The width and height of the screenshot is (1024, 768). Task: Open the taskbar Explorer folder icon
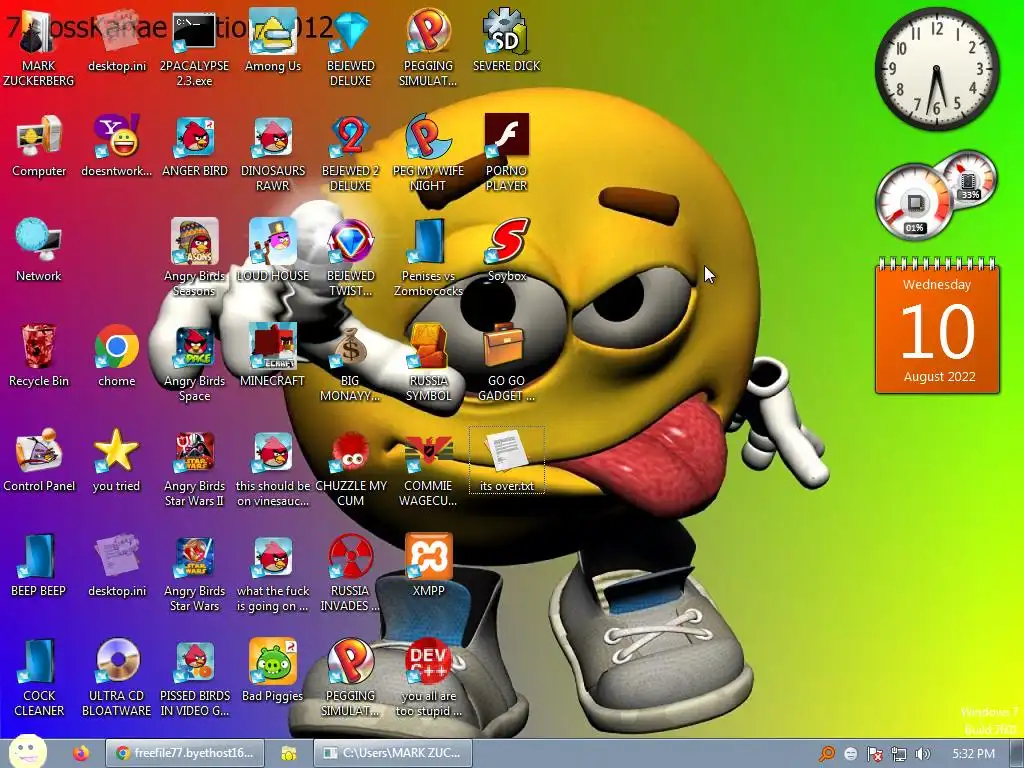[289, 753]
